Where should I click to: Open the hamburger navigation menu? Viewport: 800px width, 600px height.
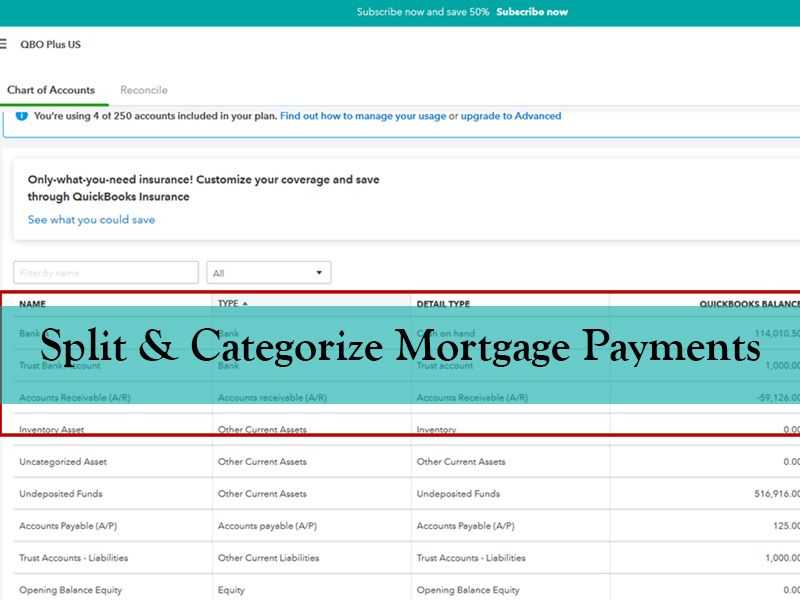[x=3, y=44]
